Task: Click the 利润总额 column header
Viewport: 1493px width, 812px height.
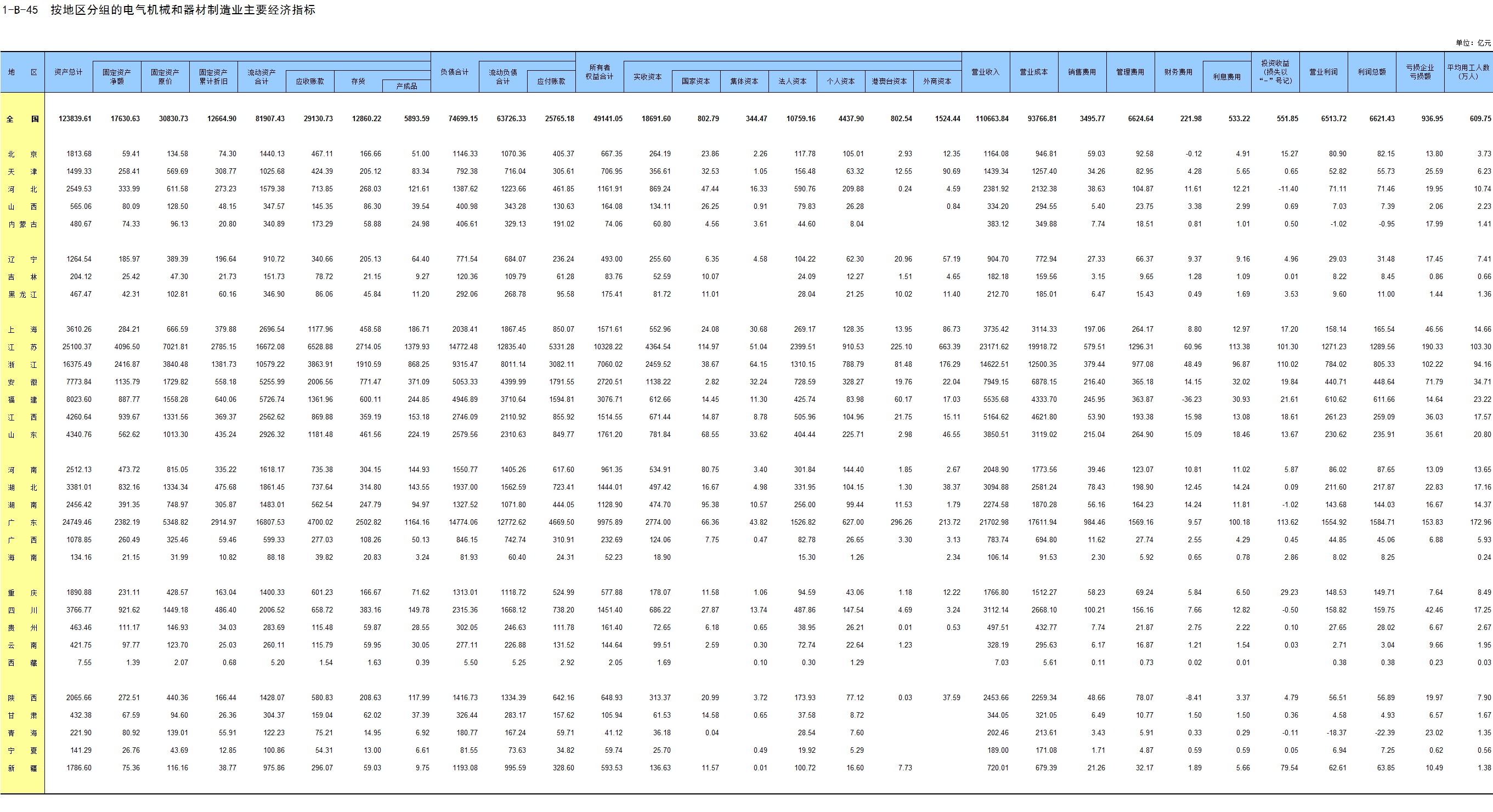Action: click(1371, 72)
